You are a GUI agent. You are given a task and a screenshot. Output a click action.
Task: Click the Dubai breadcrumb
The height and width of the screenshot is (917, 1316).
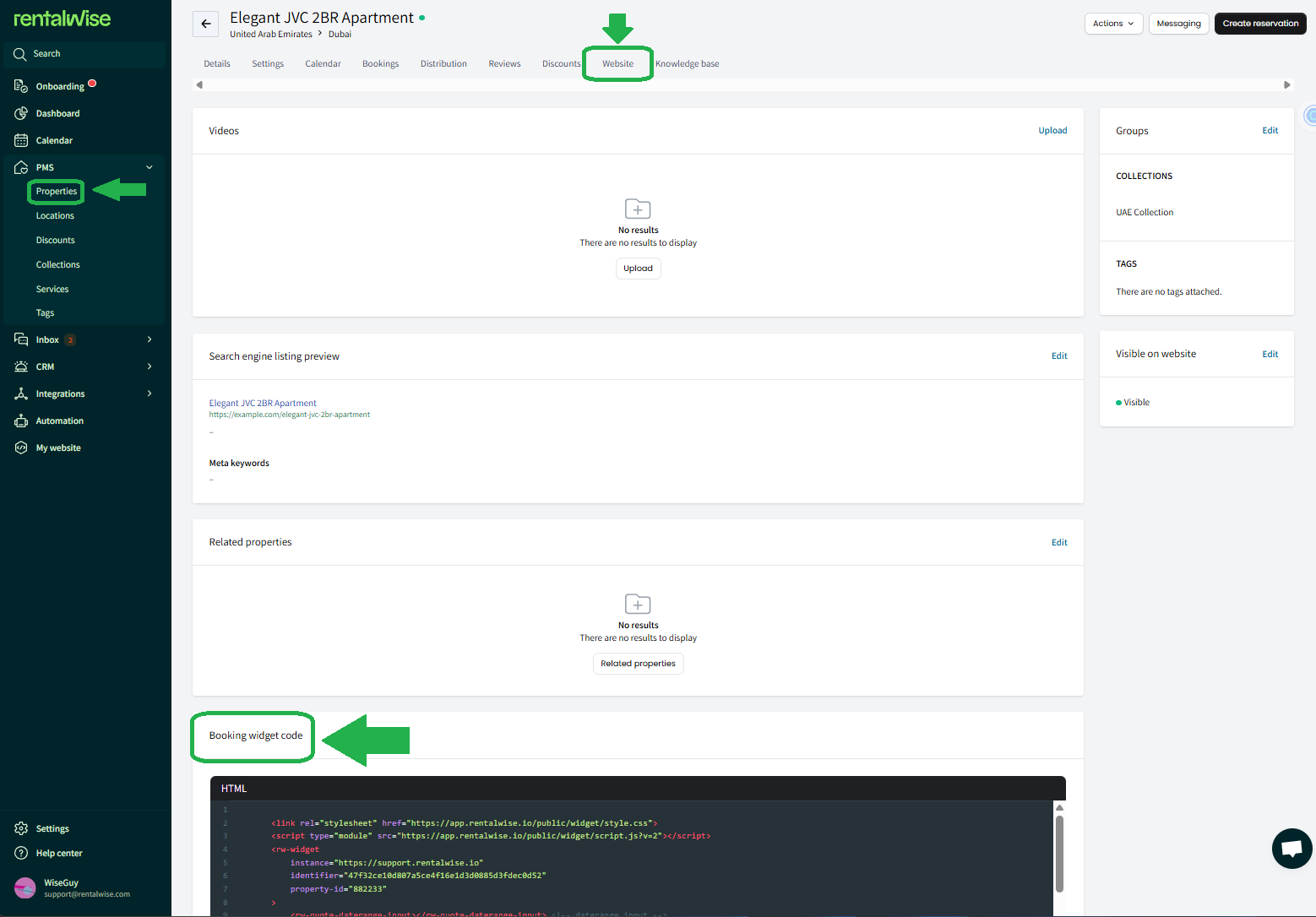[340, 35]
